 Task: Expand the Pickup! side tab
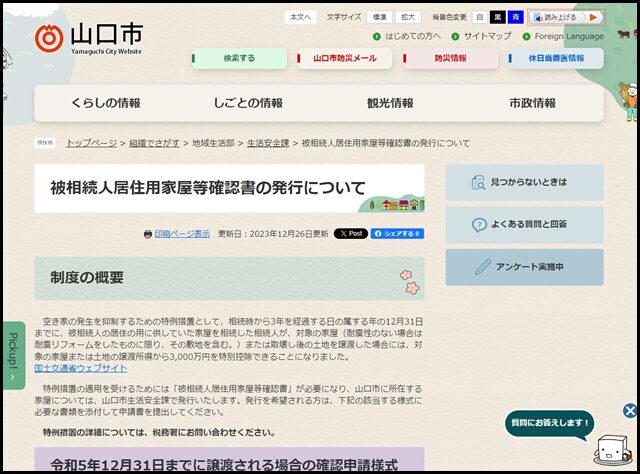14,356
